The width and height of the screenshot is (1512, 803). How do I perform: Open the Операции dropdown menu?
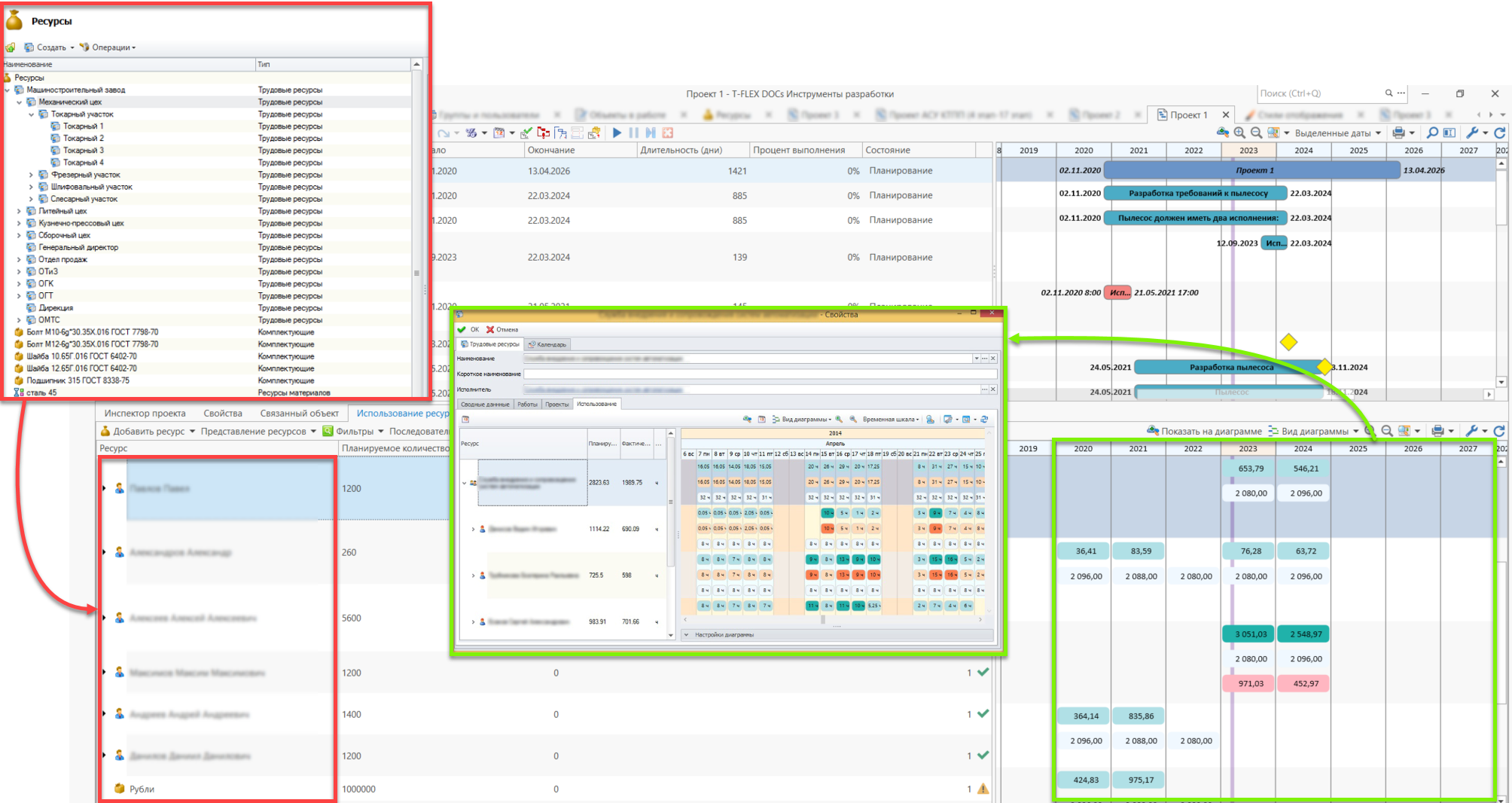108,47
